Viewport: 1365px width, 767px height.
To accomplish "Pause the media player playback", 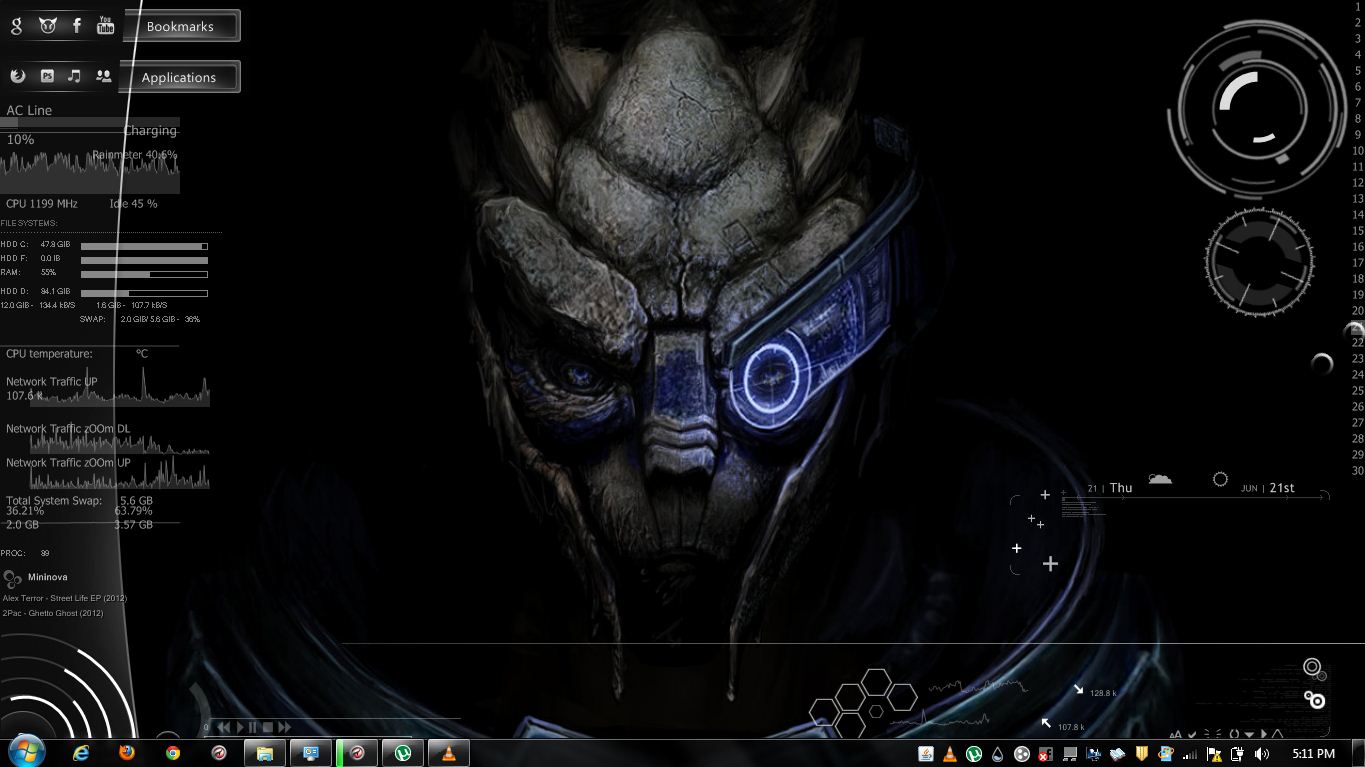I will click(x=252, y=727).
